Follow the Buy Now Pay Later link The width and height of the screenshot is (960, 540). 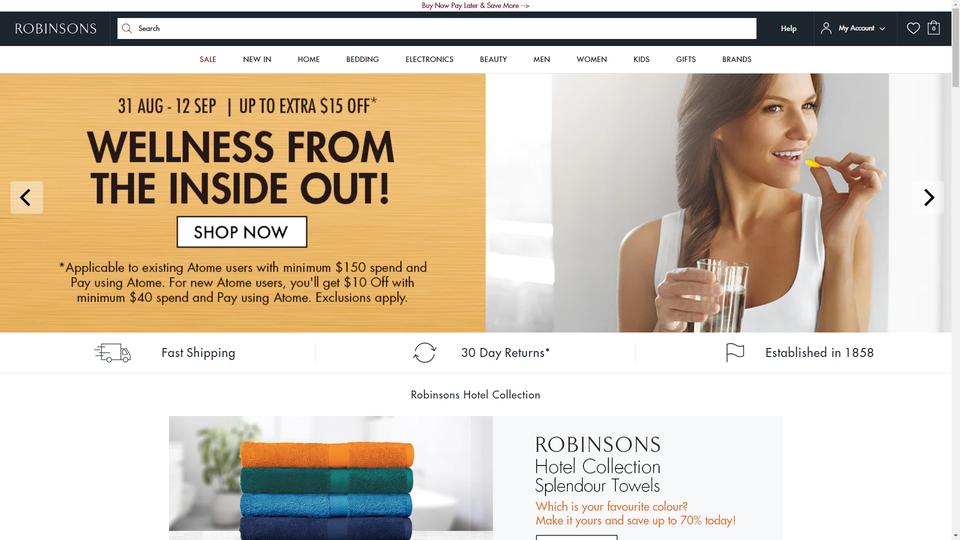pos(475,6)
